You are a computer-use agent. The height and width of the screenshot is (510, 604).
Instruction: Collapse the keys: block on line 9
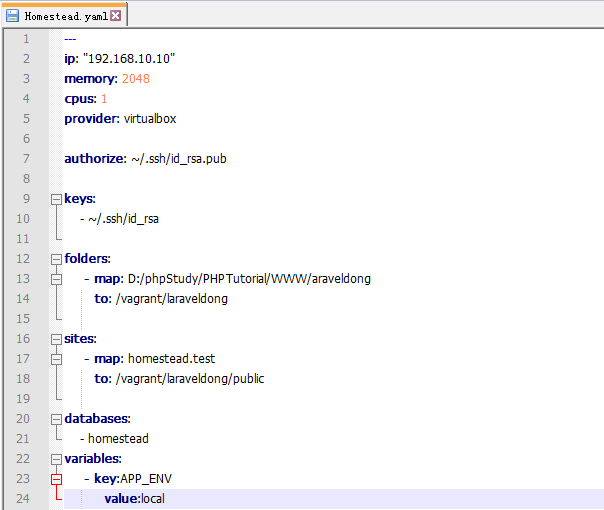tap(56, 199)
